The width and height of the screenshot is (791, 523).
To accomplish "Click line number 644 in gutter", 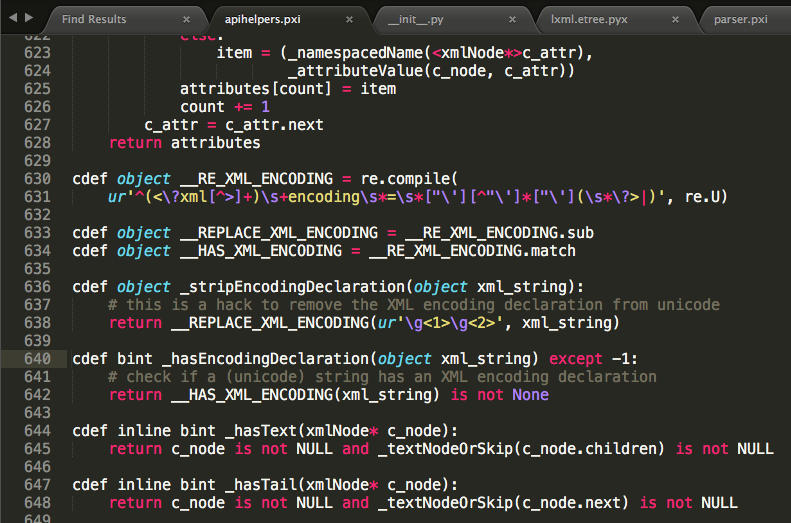I will [x=37, y=431].
